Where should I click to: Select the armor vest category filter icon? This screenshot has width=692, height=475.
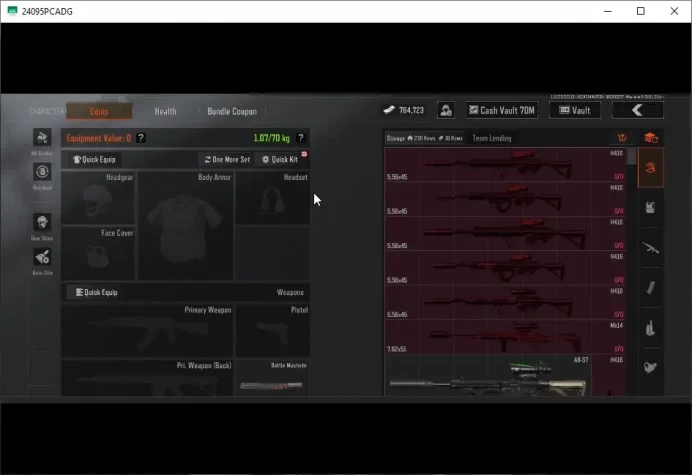point(651,207)
